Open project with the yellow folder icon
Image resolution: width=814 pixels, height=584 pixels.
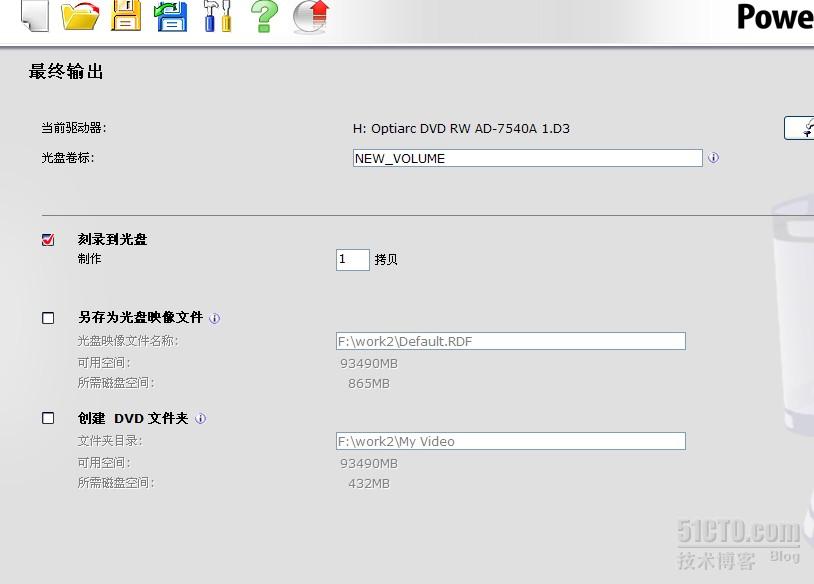(80, 16)
